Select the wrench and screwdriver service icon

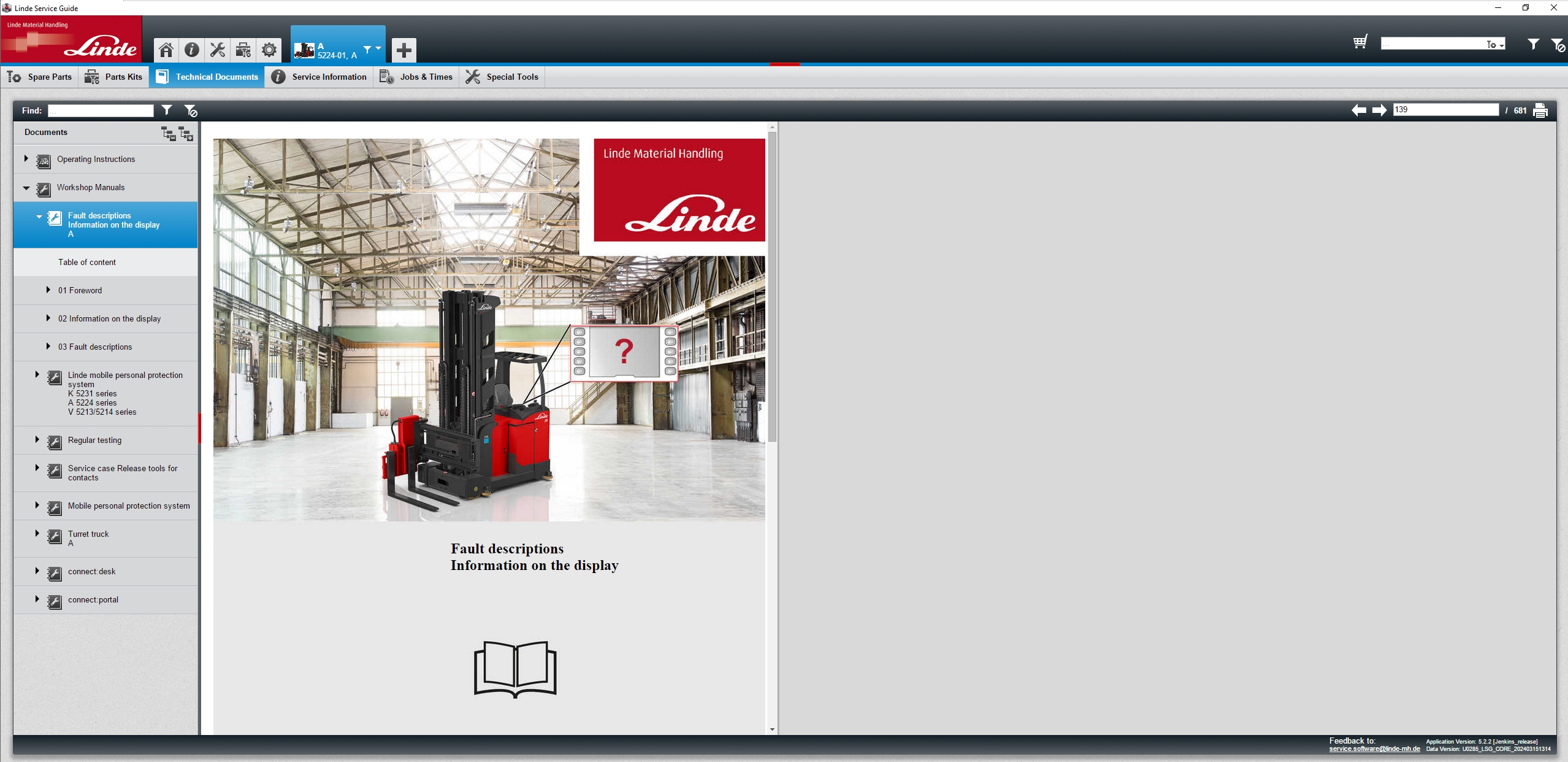click(x=217, y=50)
